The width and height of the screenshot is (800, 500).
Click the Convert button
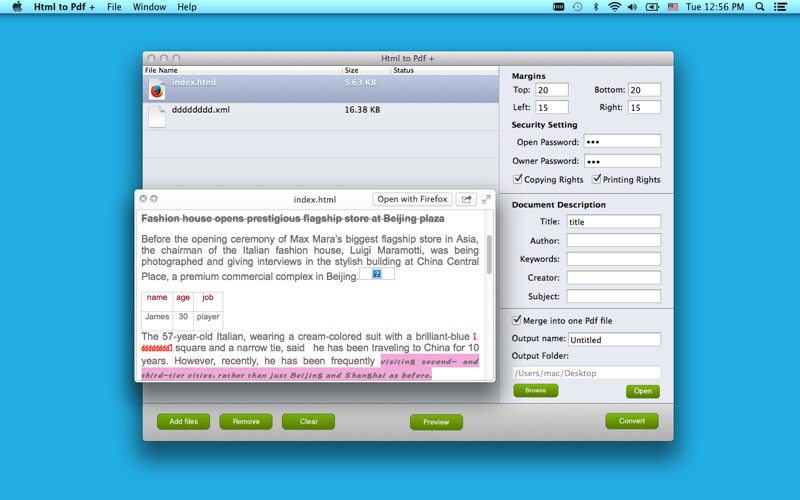pyautogui.click(x=632, y=421)
